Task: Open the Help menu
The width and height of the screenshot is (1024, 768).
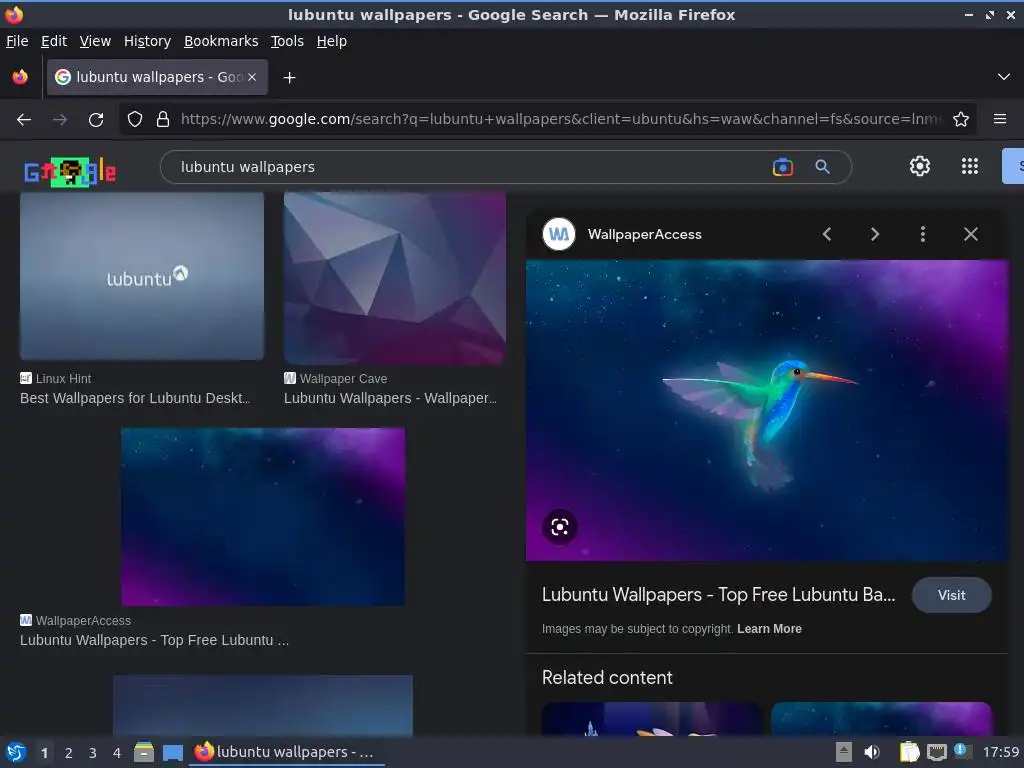Action: click(x=332, y=41)
